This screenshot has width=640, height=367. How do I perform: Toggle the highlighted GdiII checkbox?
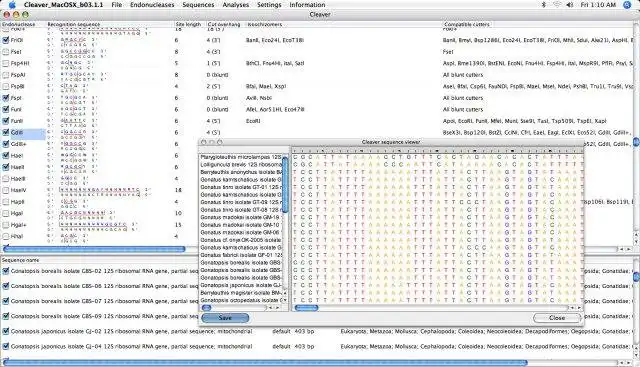click(6, 132)
